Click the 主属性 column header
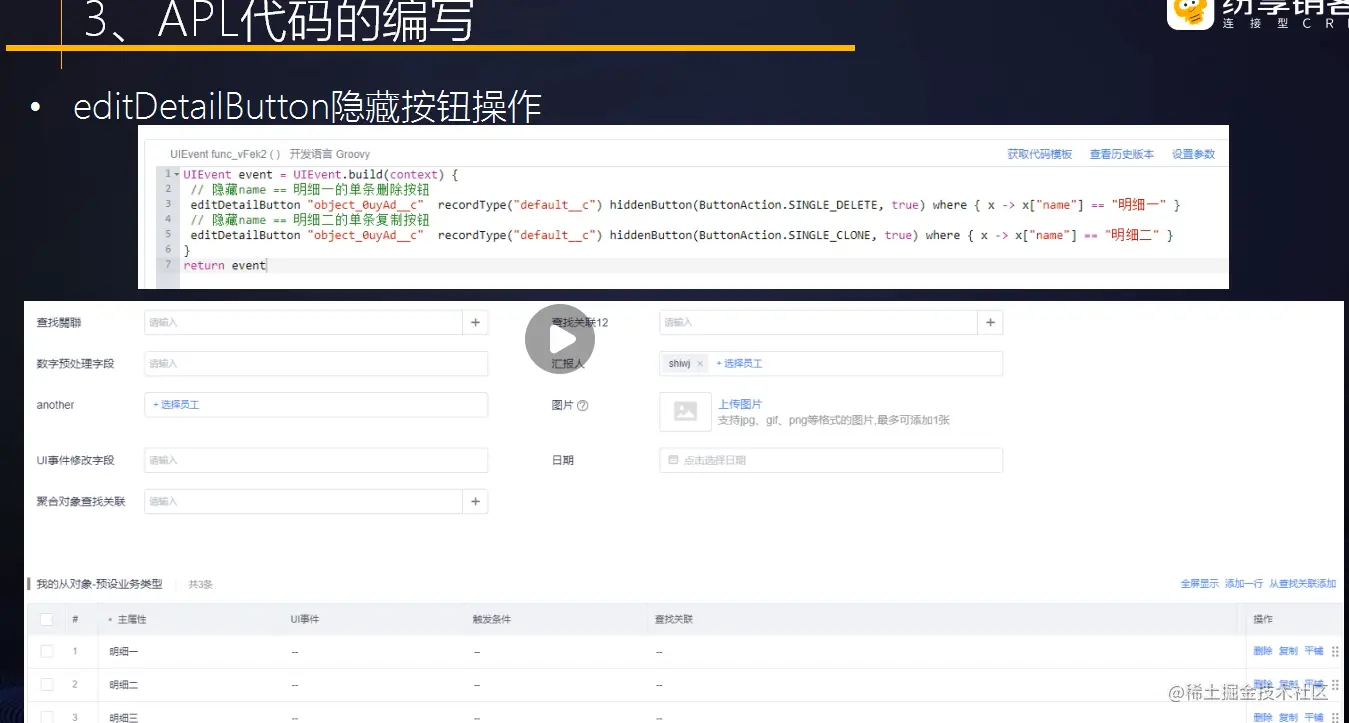The height and width of the screenshot is (723, 1349). coord(132,620)
